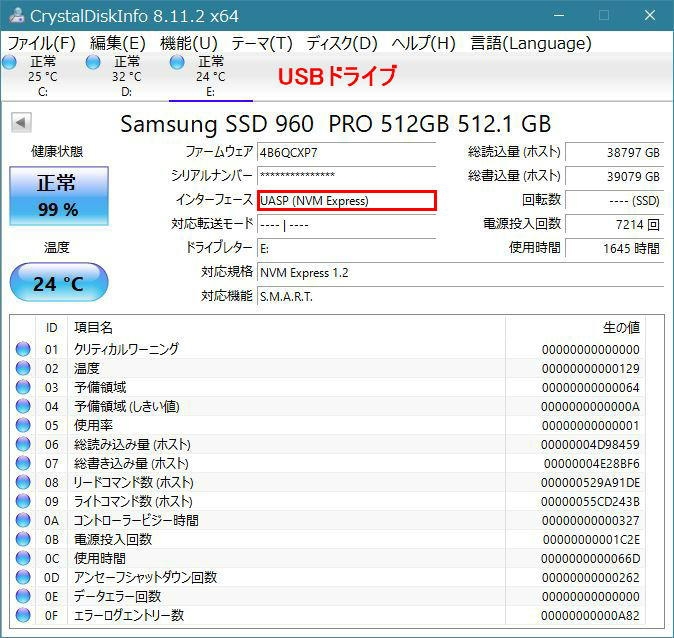
Task: Click status orb for ID 05 使用率
Action: [23, 425]
